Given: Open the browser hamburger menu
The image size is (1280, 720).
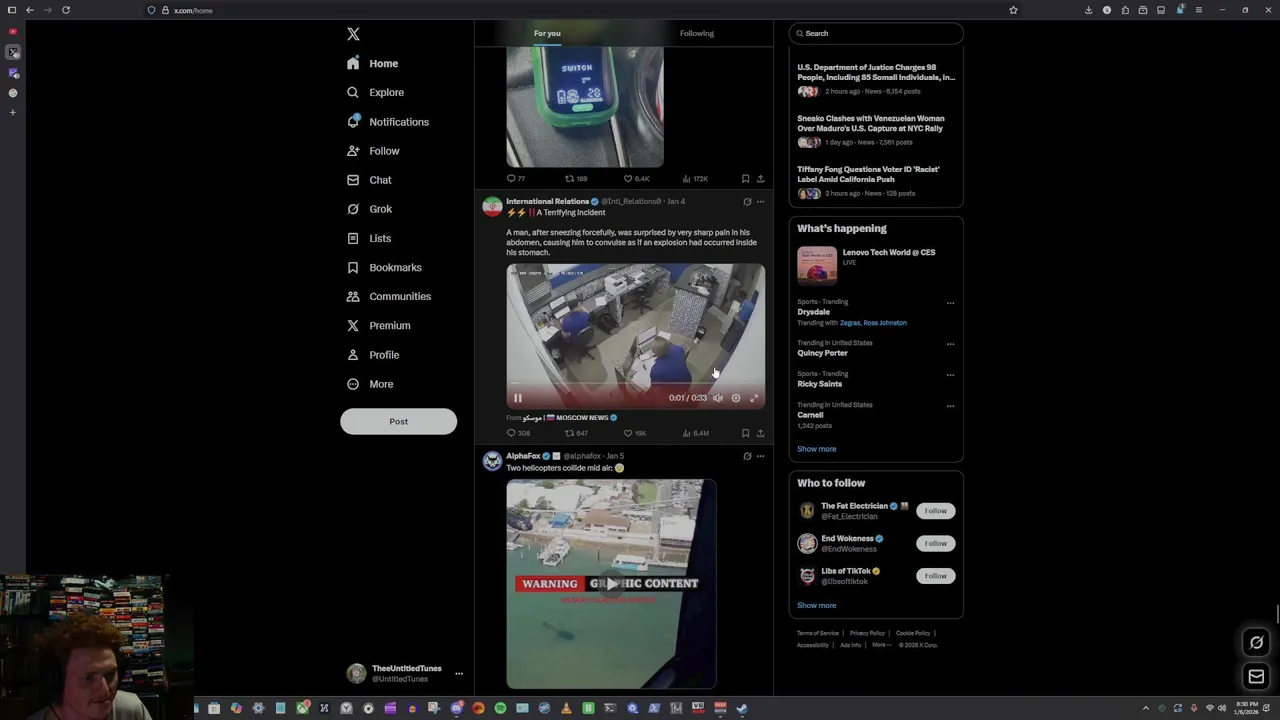Looking at the screenshot, I should [1198, 10].
